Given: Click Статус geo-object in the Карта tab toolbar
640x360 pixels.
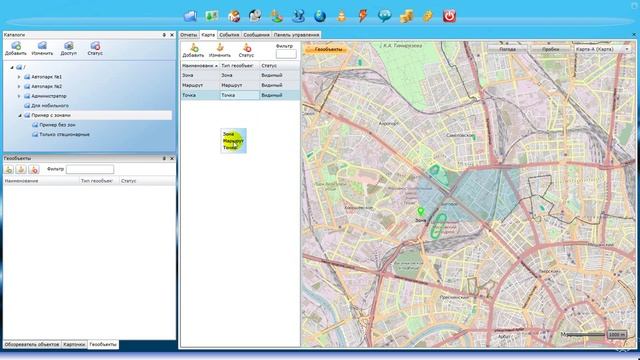Looking at the screenshot, I should (246, 50).
